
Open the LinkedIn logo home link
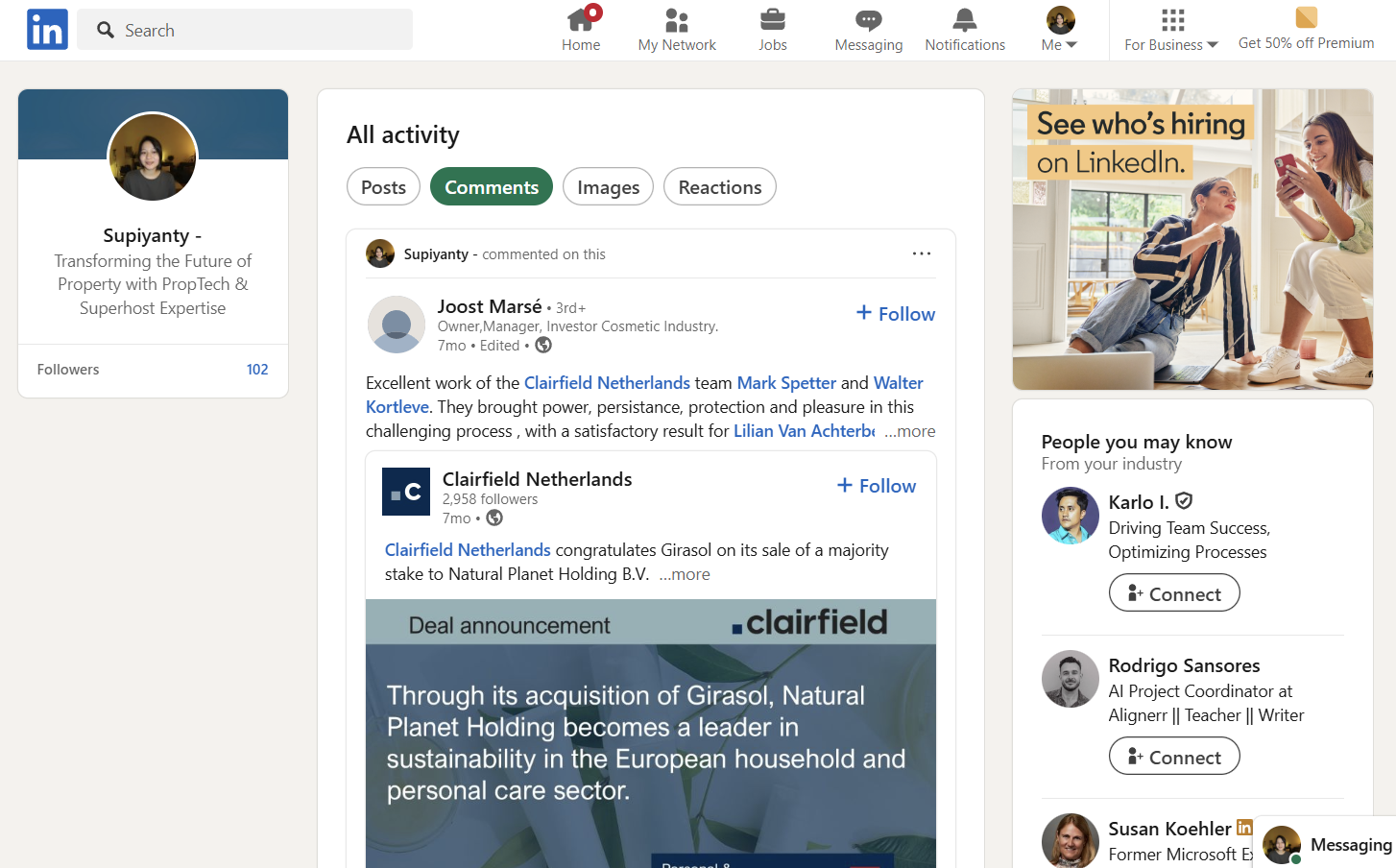click(47, 30)
